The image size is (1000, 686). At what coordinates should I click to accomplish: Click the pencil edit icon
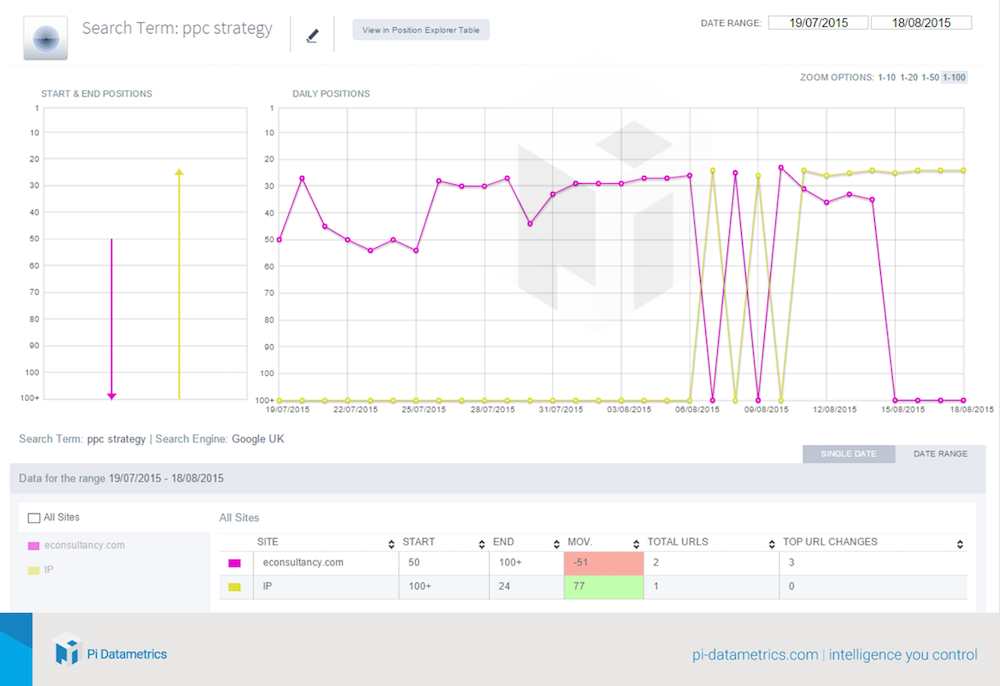(x=312, y=36)
